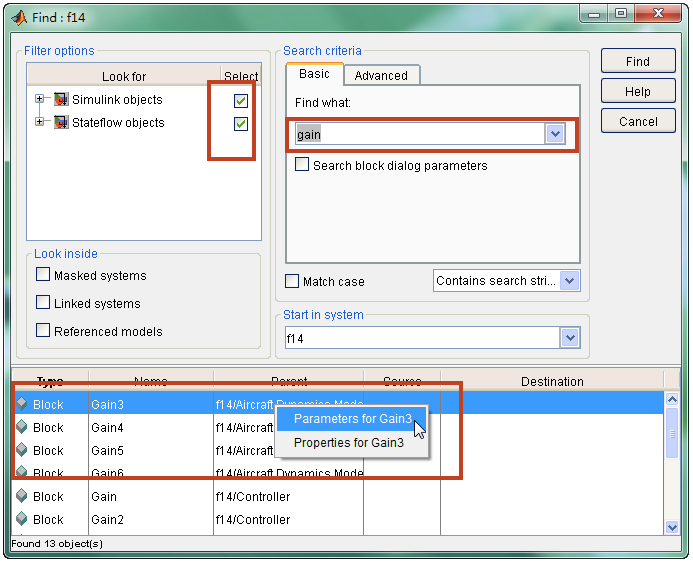Choose Properties for Gain3 menu item

(x=352, y=443)
